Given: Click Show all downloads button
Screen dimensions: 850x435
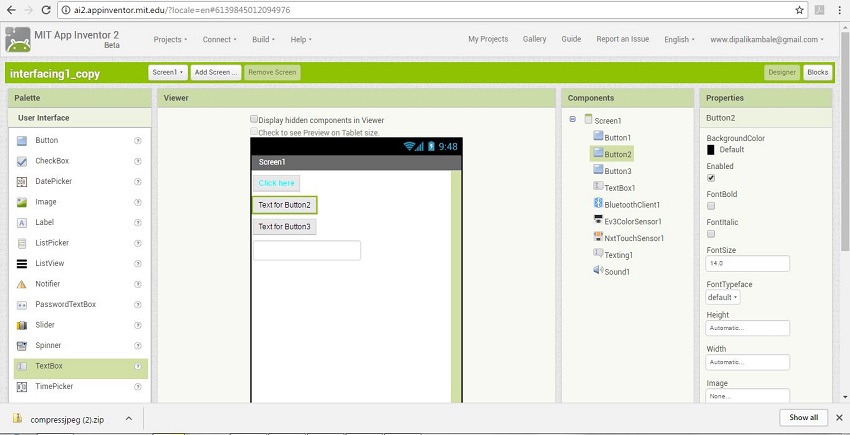Looking at the screenshot, I should tap(803, 418).
